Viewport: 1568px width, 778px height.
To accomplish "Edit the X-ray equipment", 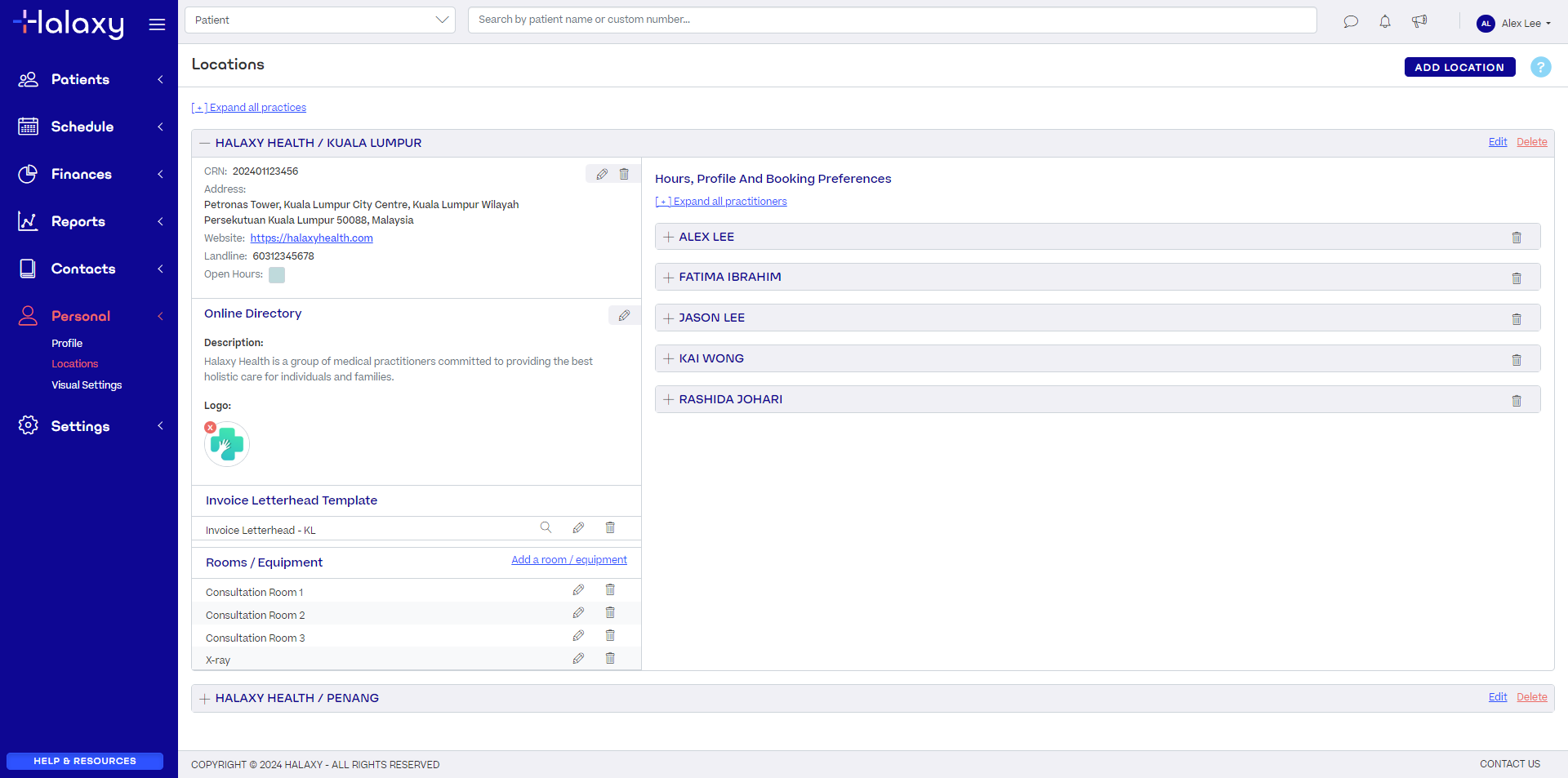I will [578, 658].
